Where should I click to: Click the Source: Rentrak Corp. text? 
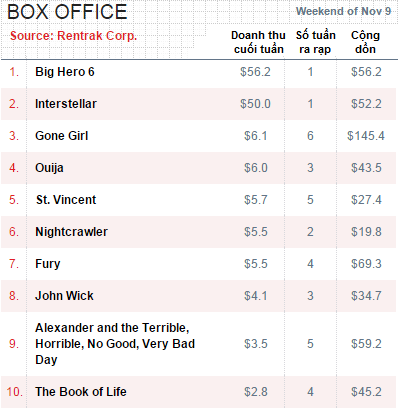click(73, 36)
